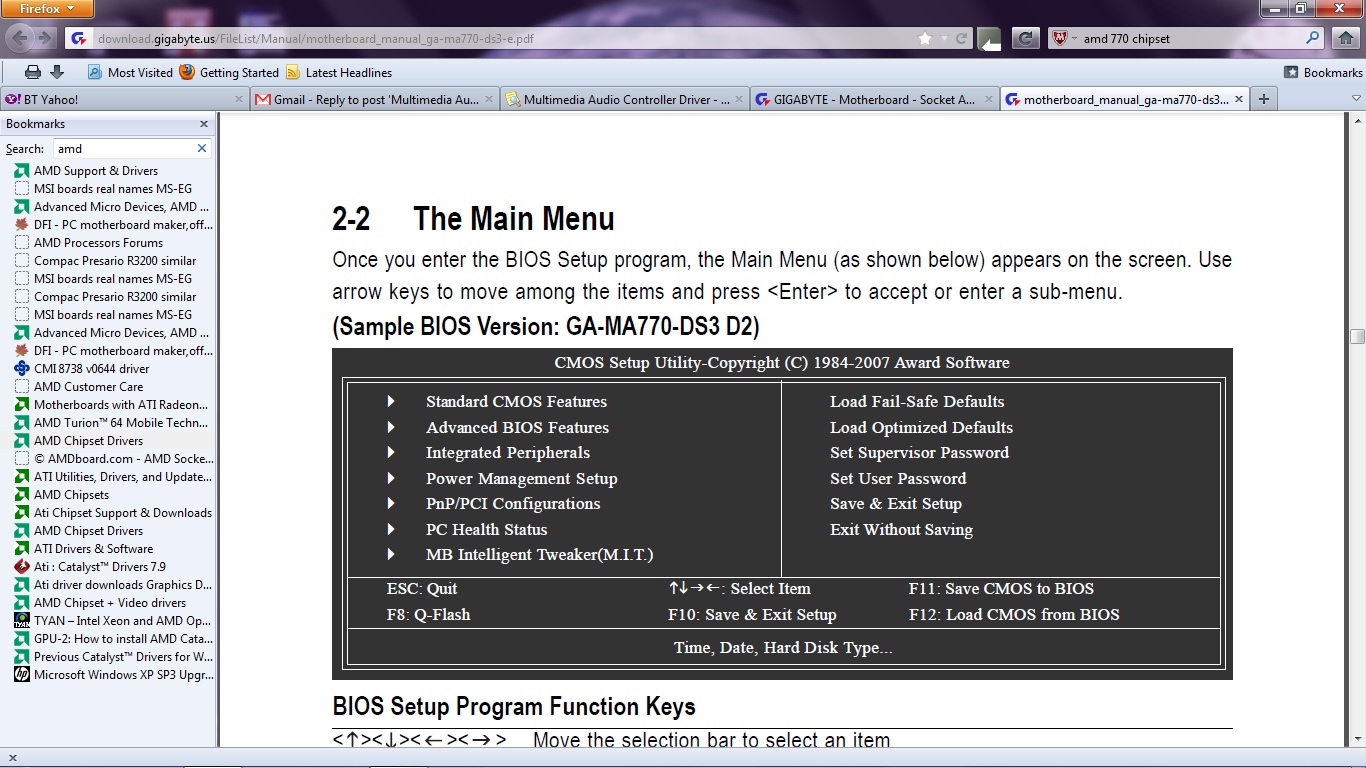Go to the home page
The image size is (1366, 768).
(1345, 39)
